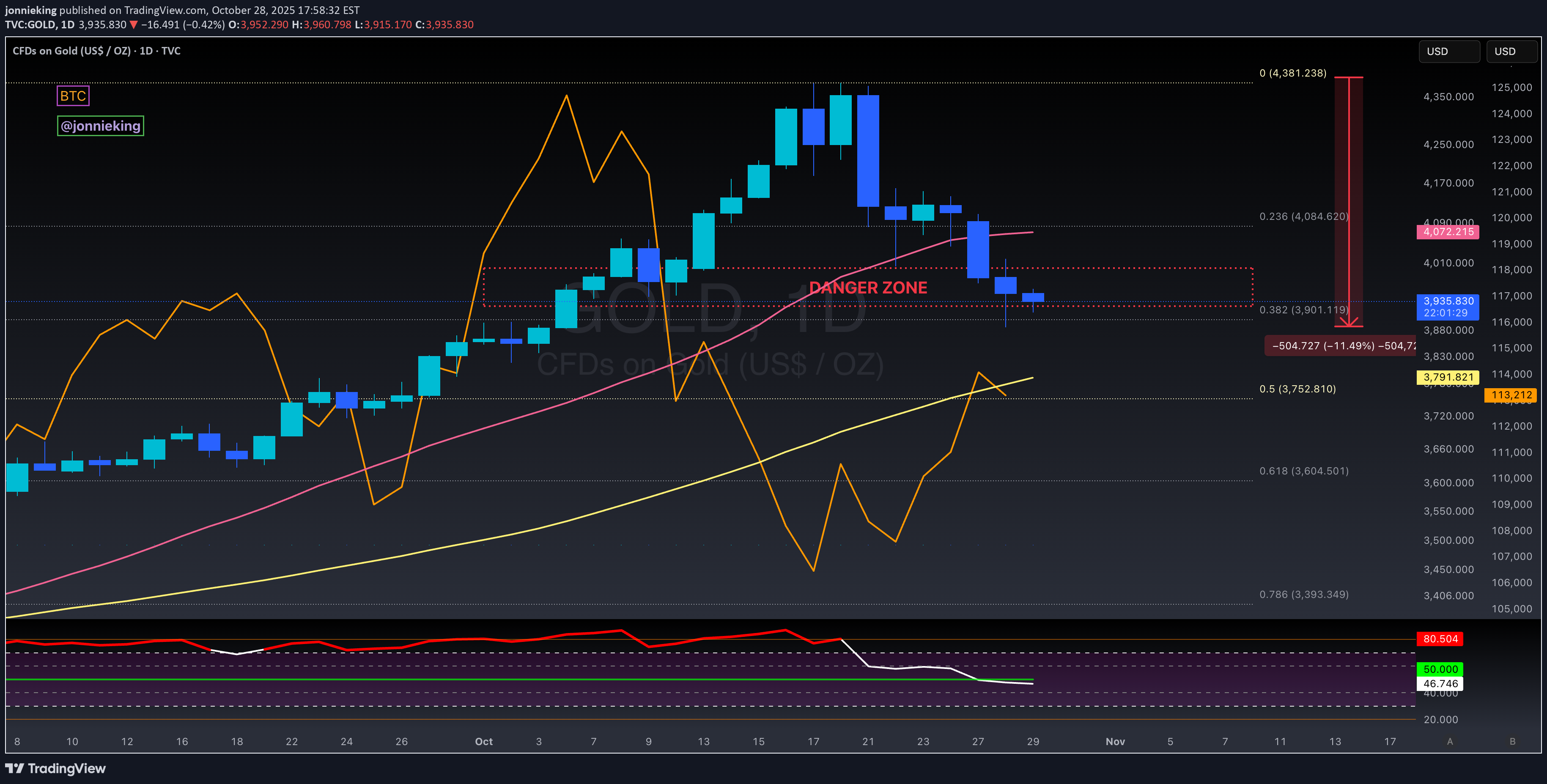Click the pink 4,072.215 moving average tag

point(1447,232)
